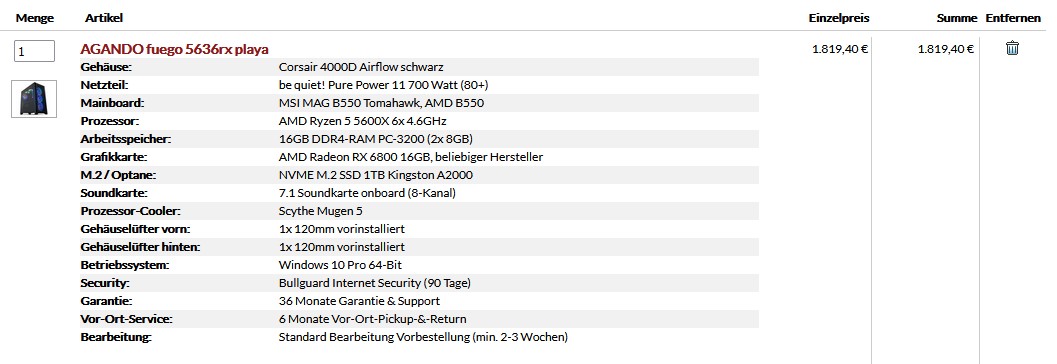
Task: Select the Gehäuse specification row
Action: point(419,67)
